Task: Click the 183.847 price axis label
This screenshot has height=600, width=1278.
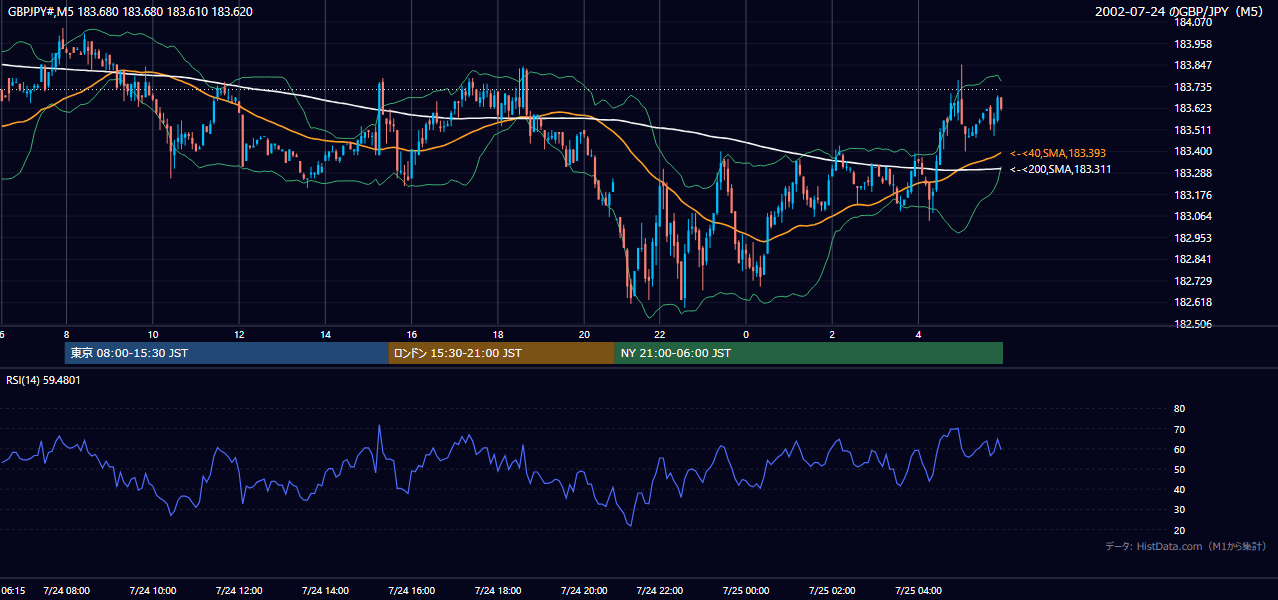Action: (1192, 65)
